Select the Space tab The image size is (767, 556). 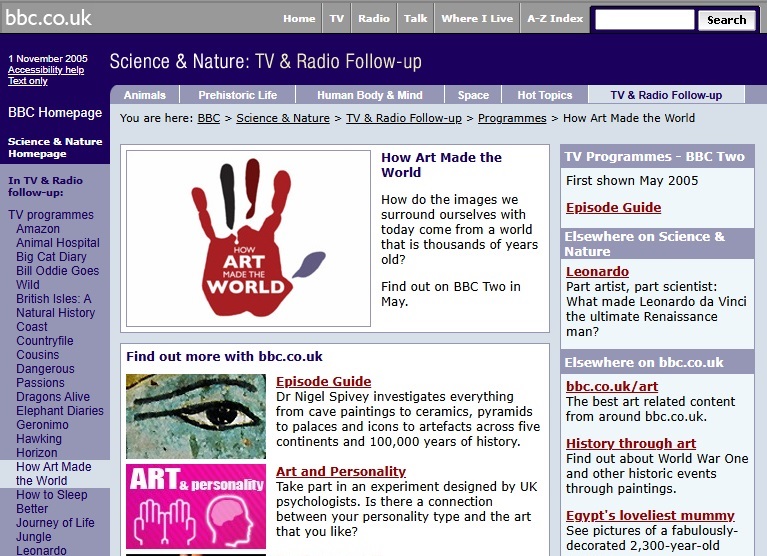point(473,95)
